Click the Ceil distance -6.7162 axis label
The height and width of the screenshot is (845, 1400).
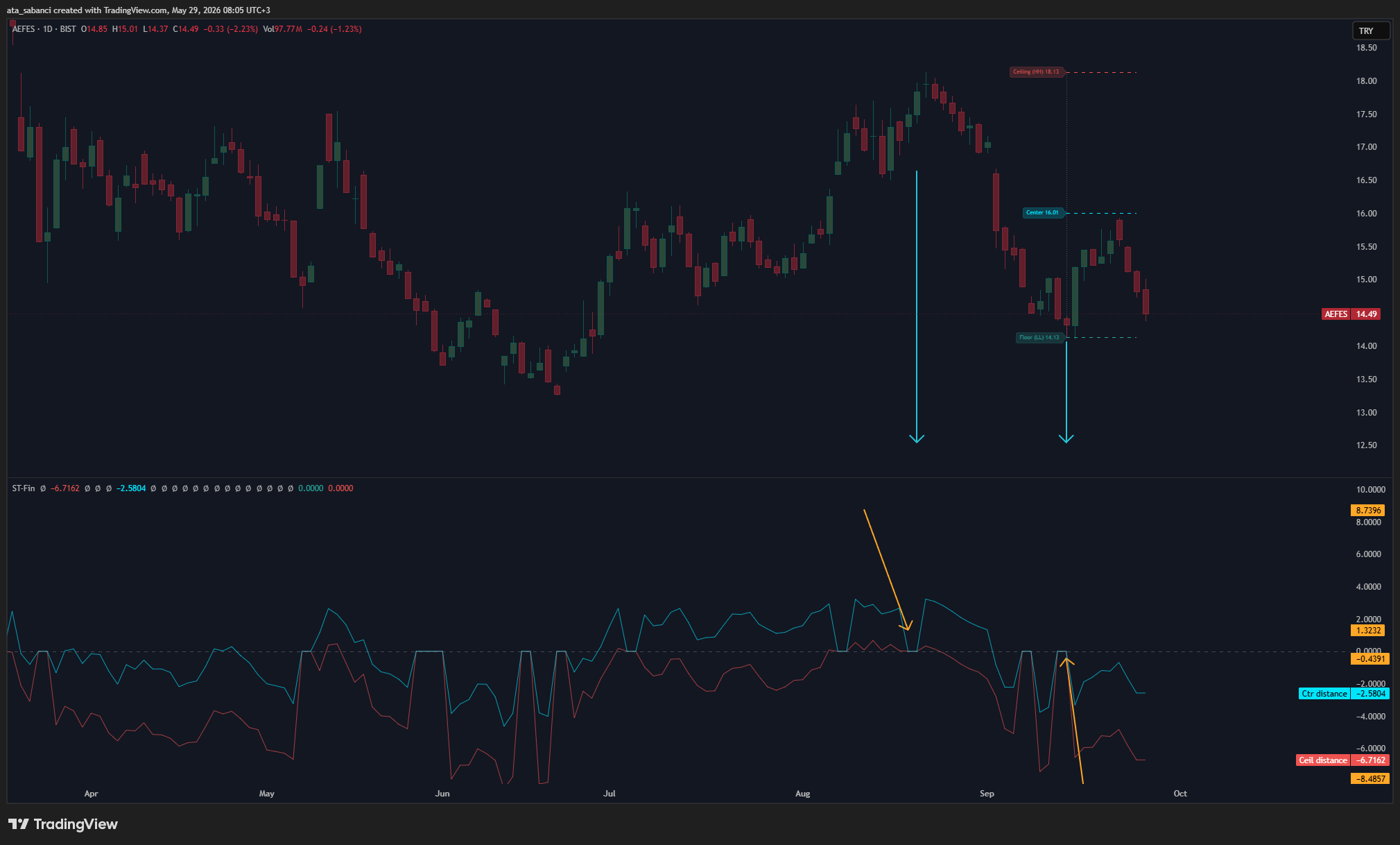[x=1342, y=760]
